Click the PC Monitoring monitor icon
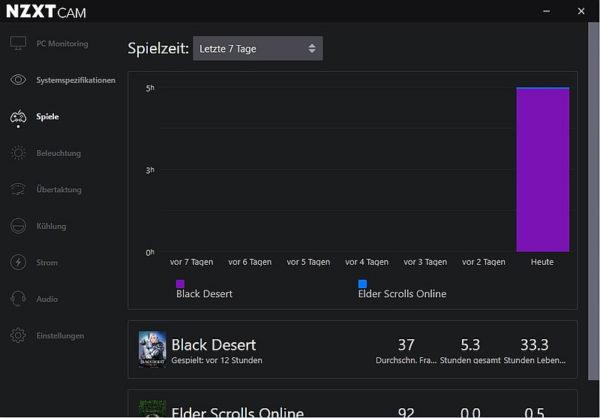The width and height of the screenshot is (600, 418). [x=18, y=43]
